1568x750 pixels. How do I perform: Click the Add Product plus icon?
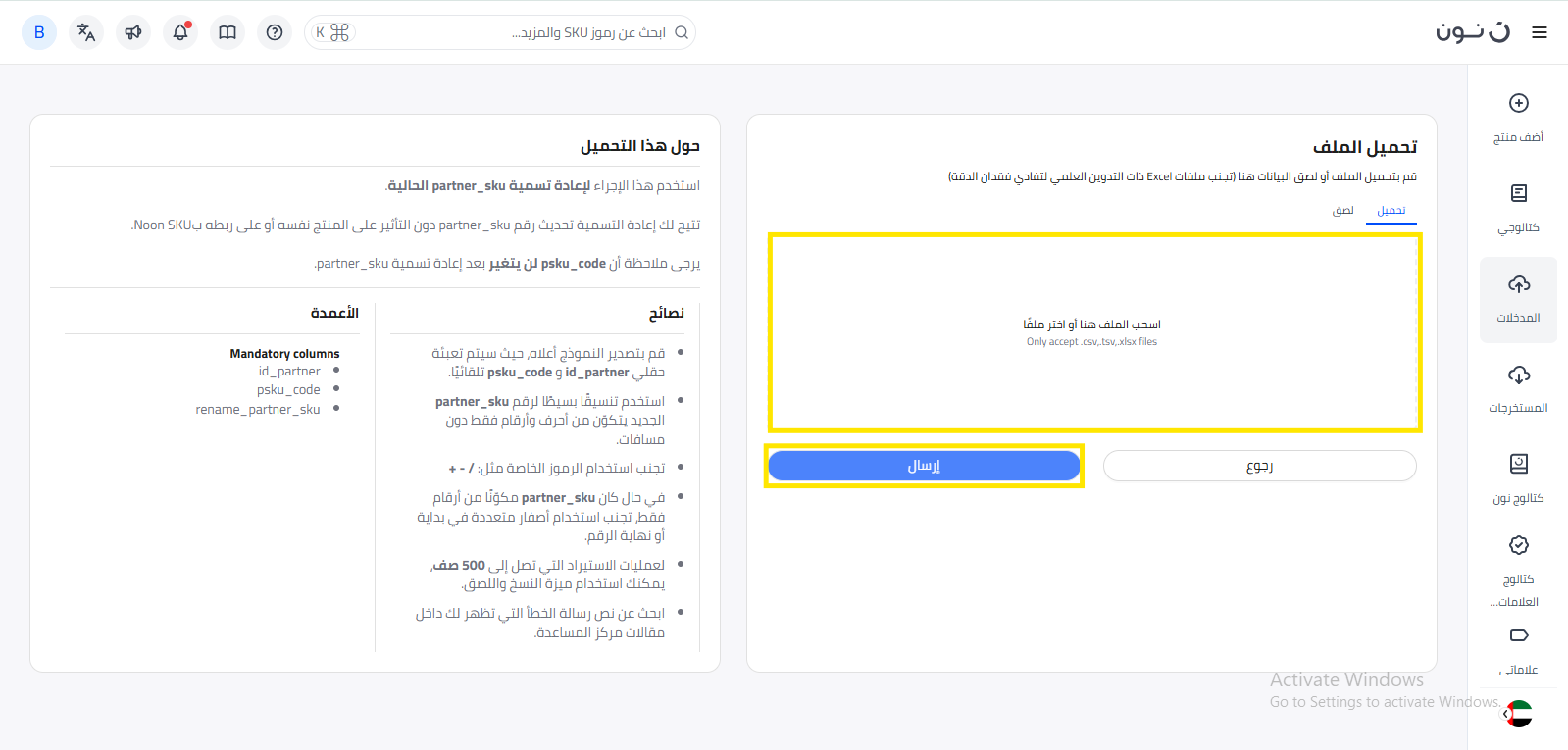pos(1518,103)
